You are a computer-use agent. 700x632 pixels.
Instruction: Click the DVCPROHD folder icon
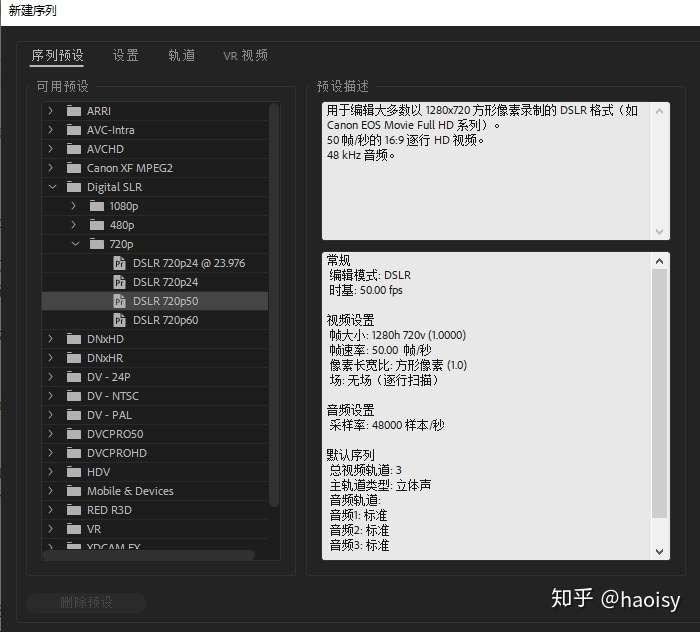(74, 453)
